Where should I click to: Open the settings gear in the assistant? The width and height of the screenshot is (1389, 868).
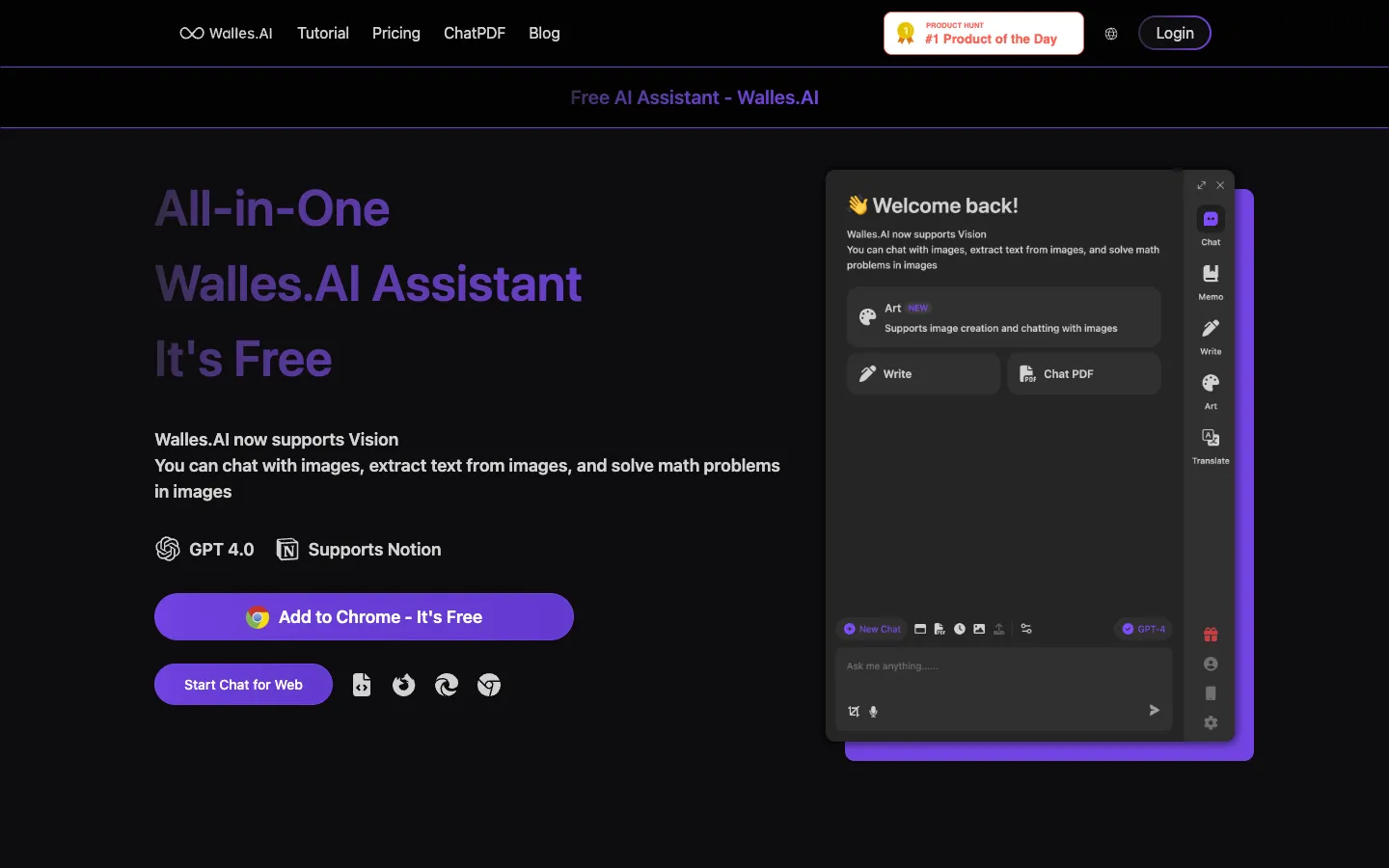[1211, 722]
